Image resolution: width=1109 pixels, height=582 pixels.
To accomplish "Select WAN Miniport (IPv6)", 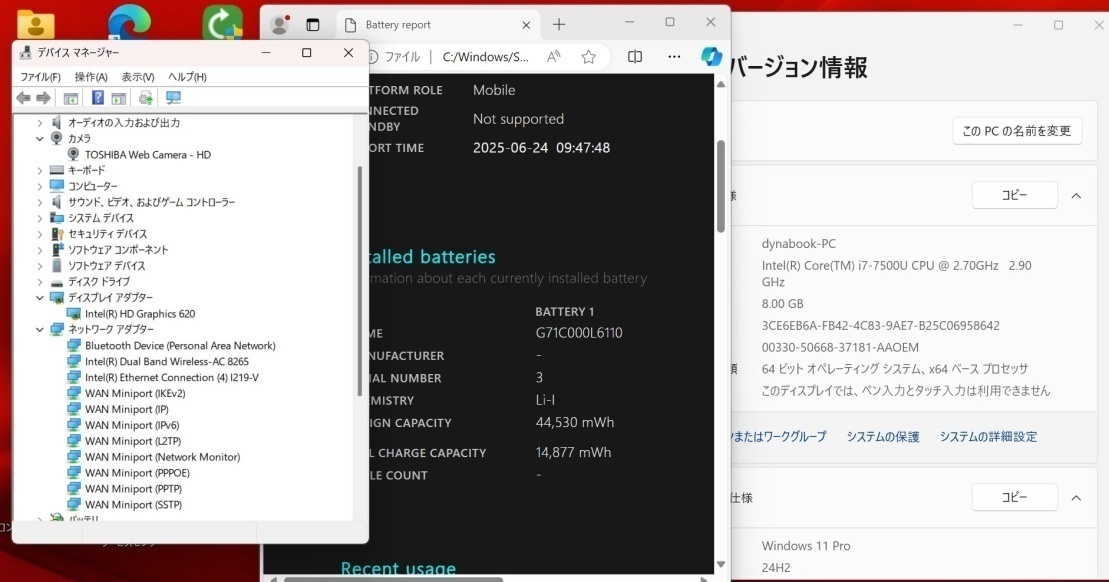I will [x=132, y=425].
